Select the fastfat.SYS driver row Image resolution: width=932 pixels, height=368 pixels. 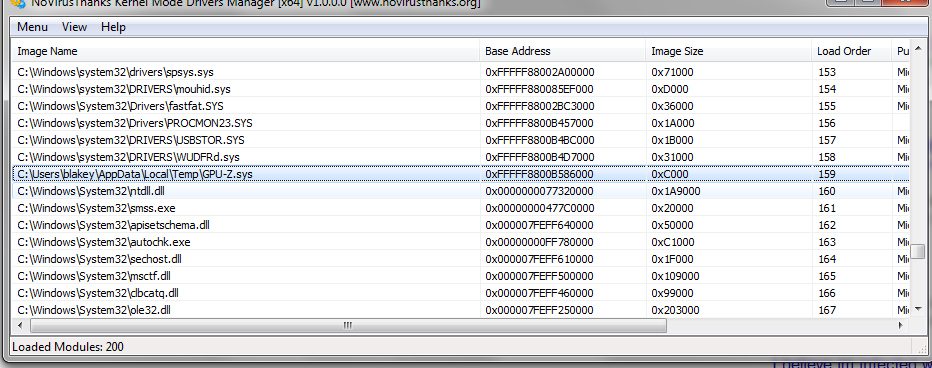461,106
